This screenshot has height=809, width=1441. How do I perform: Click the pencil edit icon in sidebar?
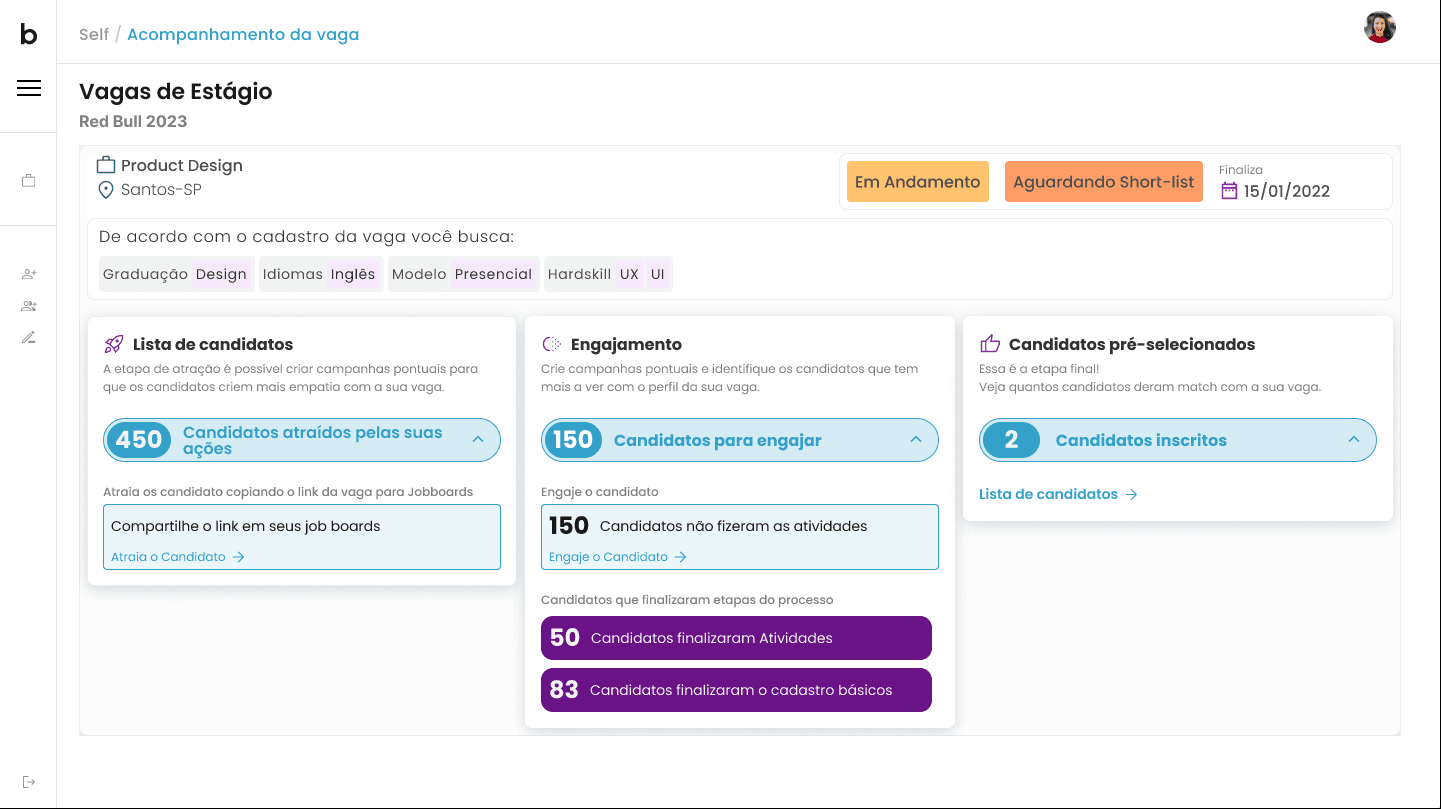click(x=29, y=338)
